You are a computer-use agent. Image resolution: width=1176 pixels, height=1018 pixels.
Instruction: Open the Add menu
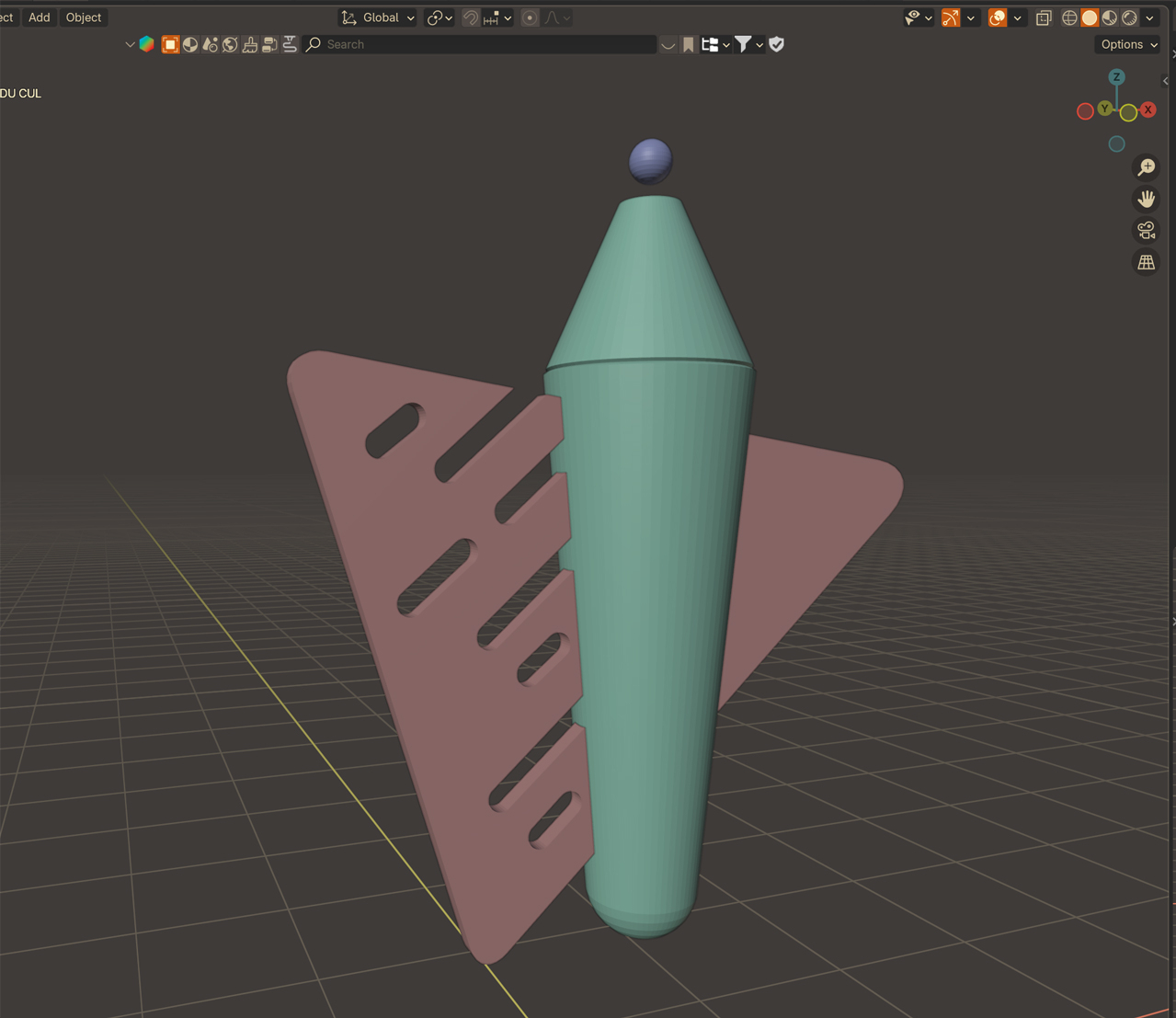coord(39,17)
